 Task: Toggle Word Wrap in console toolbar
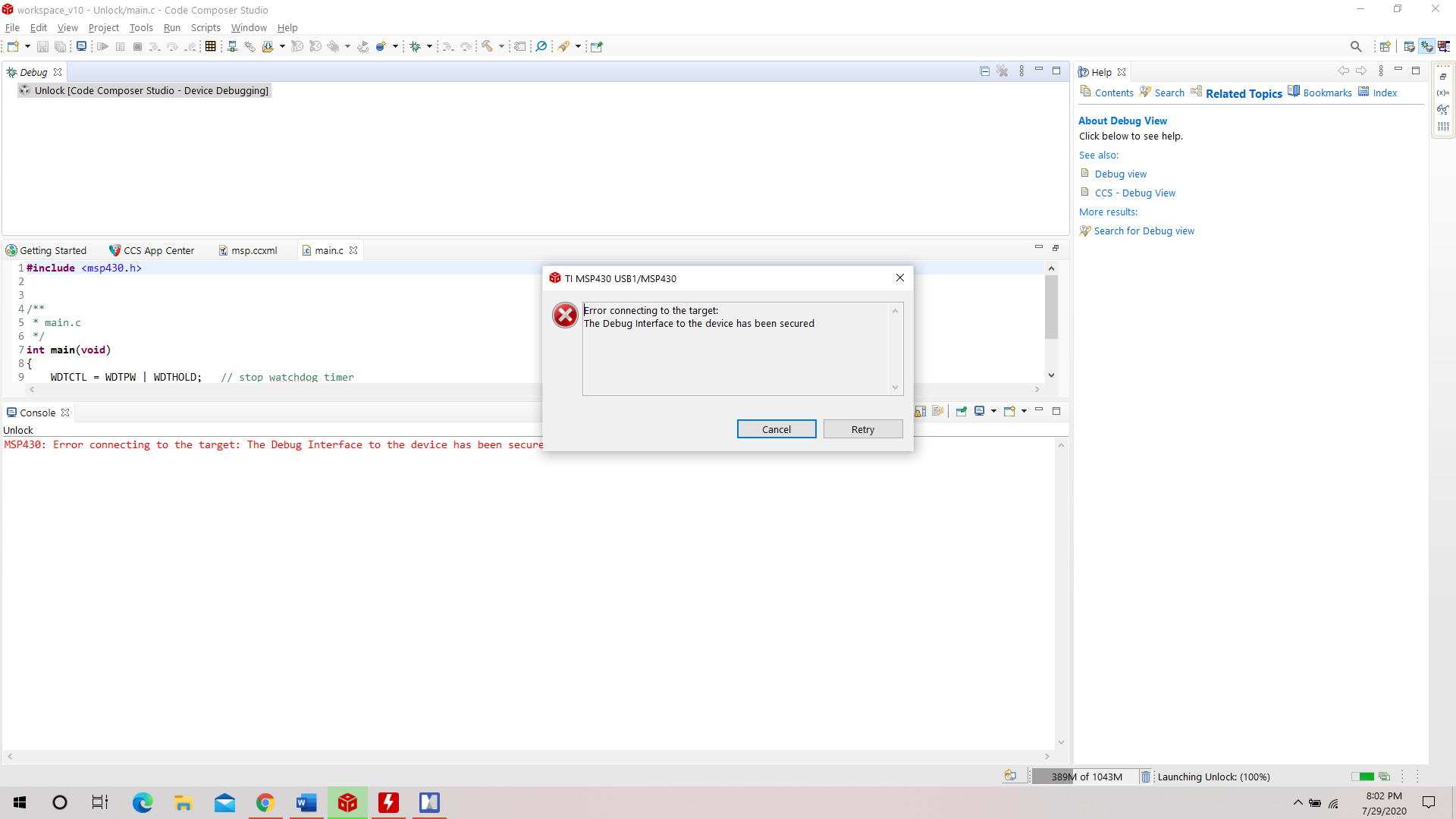click(x=938, y=411)
